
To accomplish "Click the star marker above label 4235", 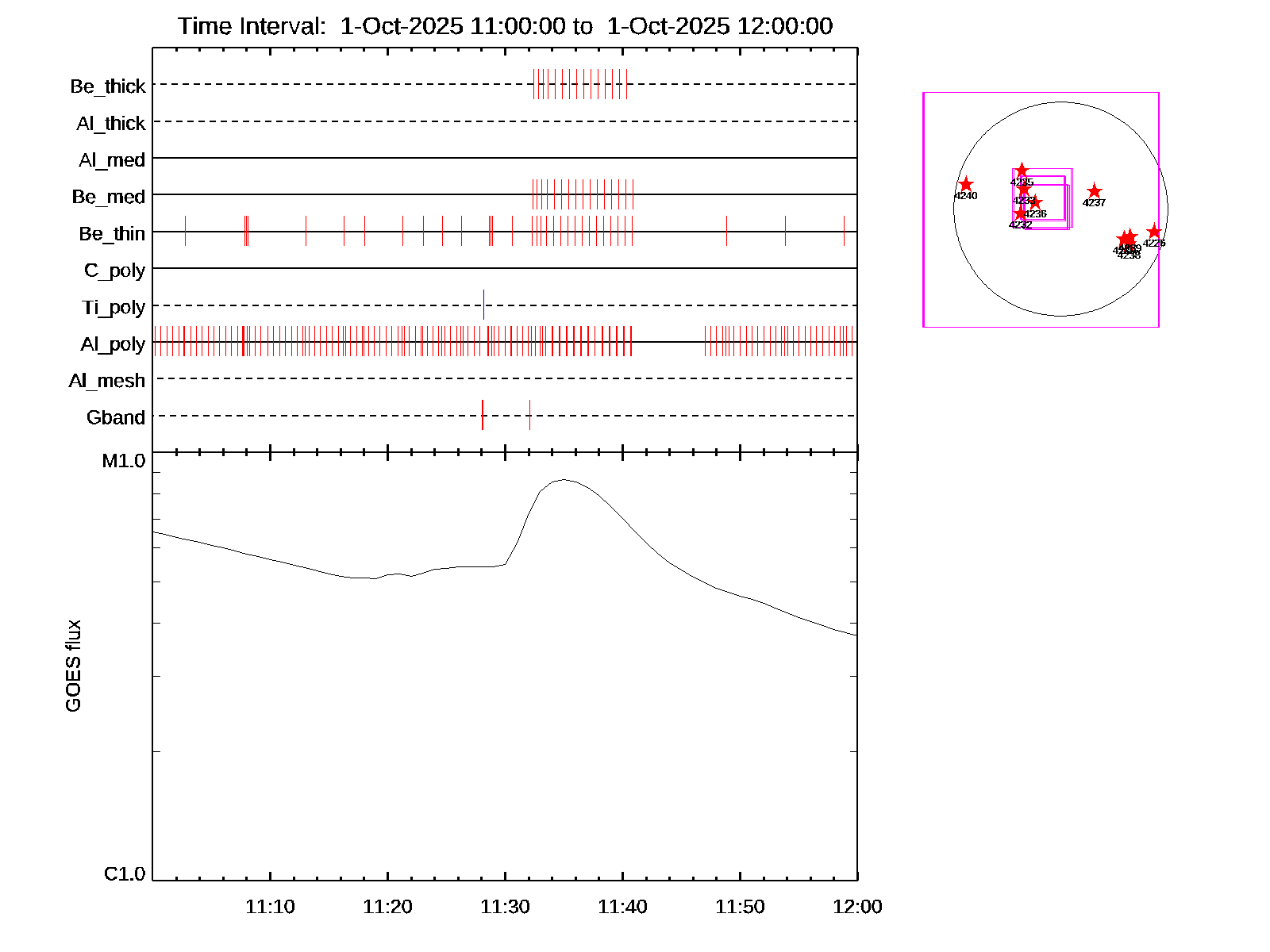I will [1022, 171].
